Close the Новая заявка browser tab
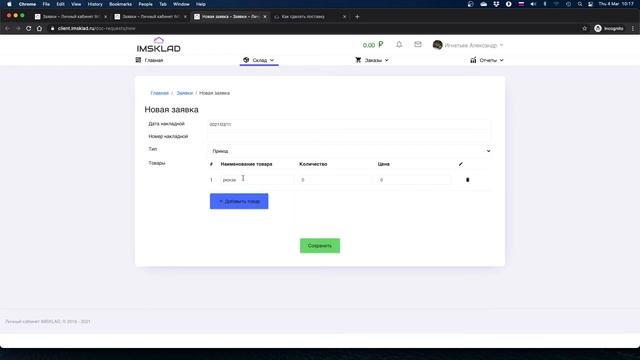Viewport: 640px width, 360px height. point(265,17)
